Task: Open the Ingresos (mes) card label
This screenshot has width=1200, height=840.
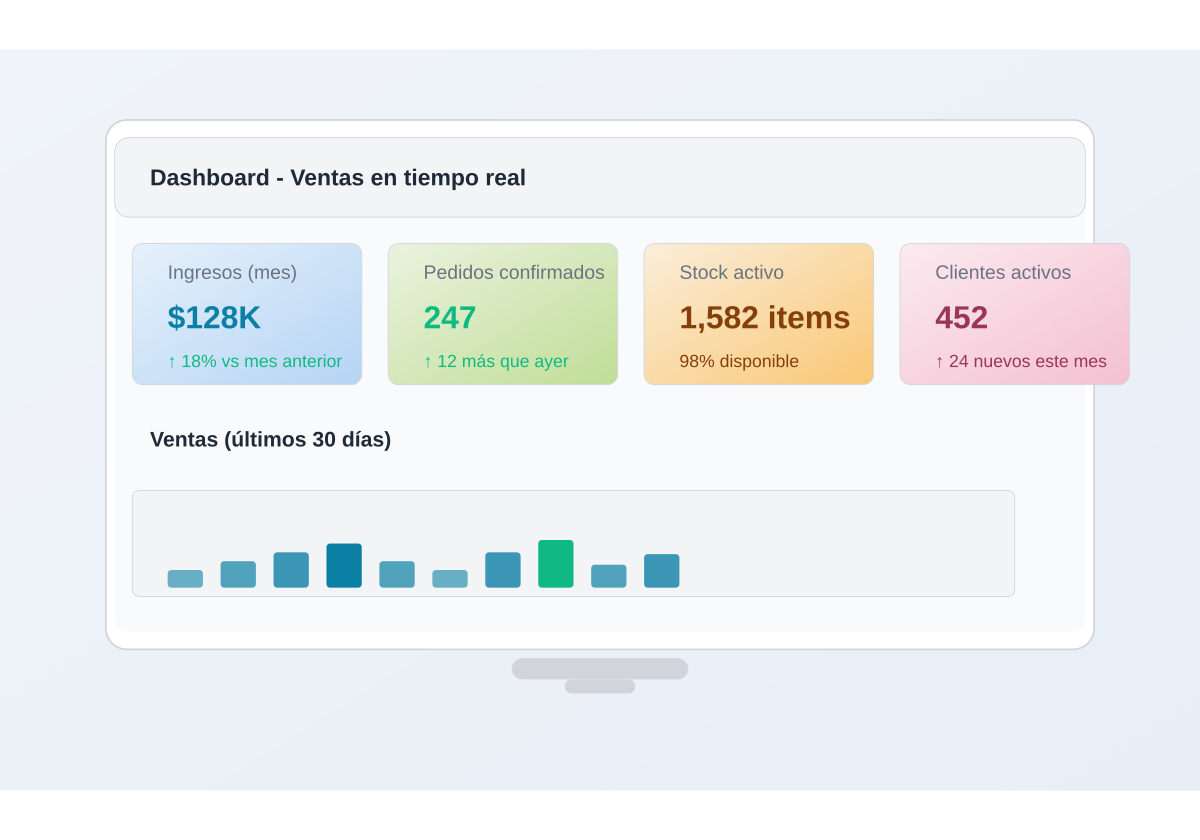Action: (232, 273)
